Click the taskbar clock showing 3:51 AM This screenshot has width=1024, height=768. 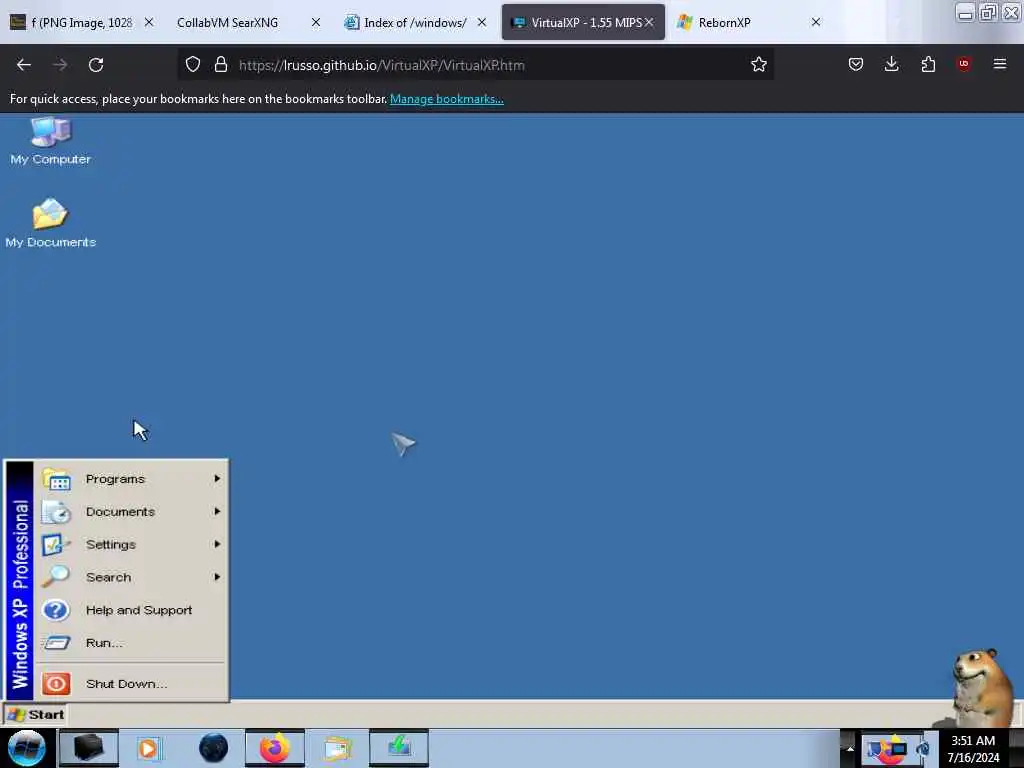pos(973,748)
